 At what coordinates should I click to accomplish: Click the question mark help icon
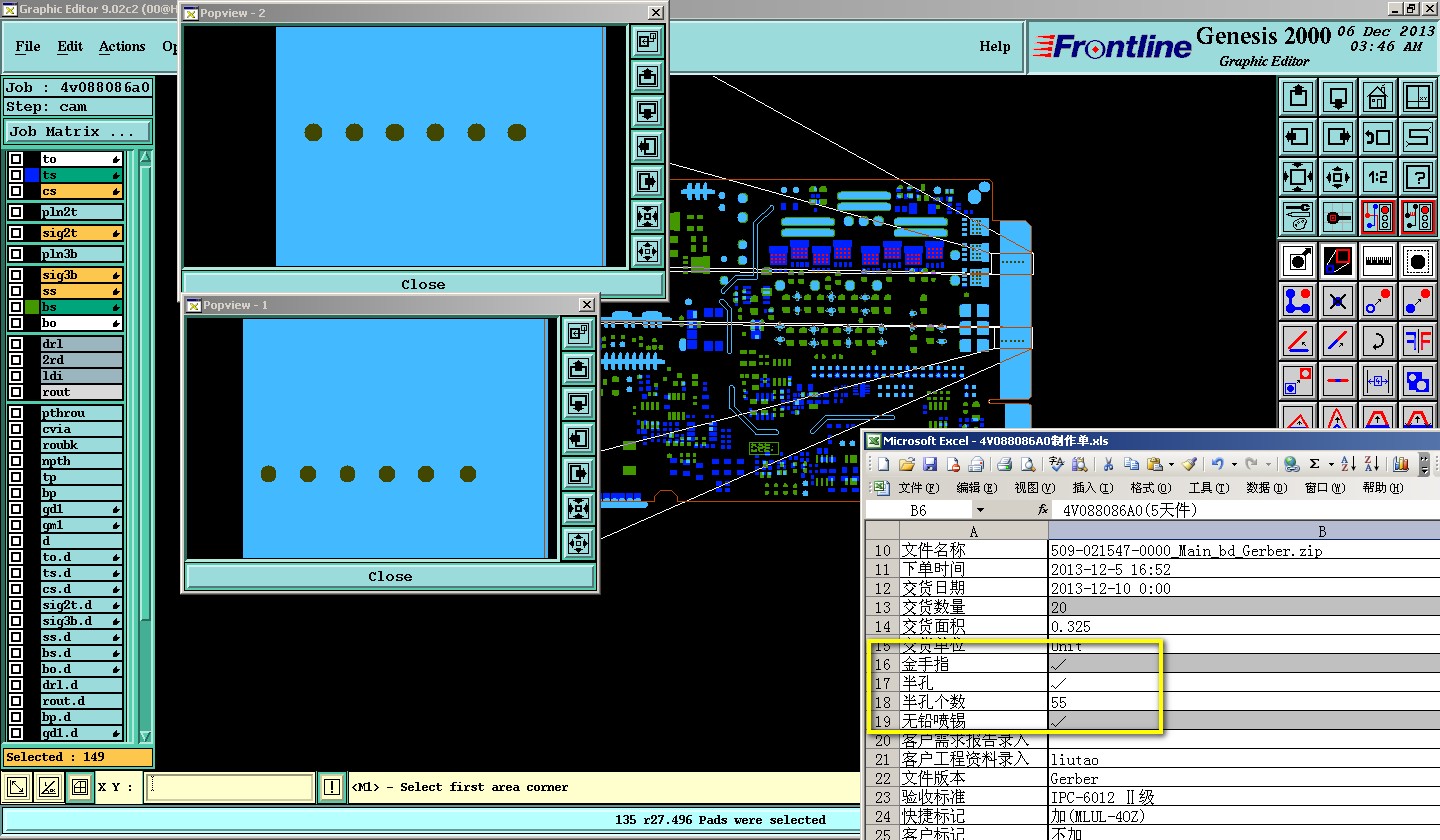(1417, 177)
